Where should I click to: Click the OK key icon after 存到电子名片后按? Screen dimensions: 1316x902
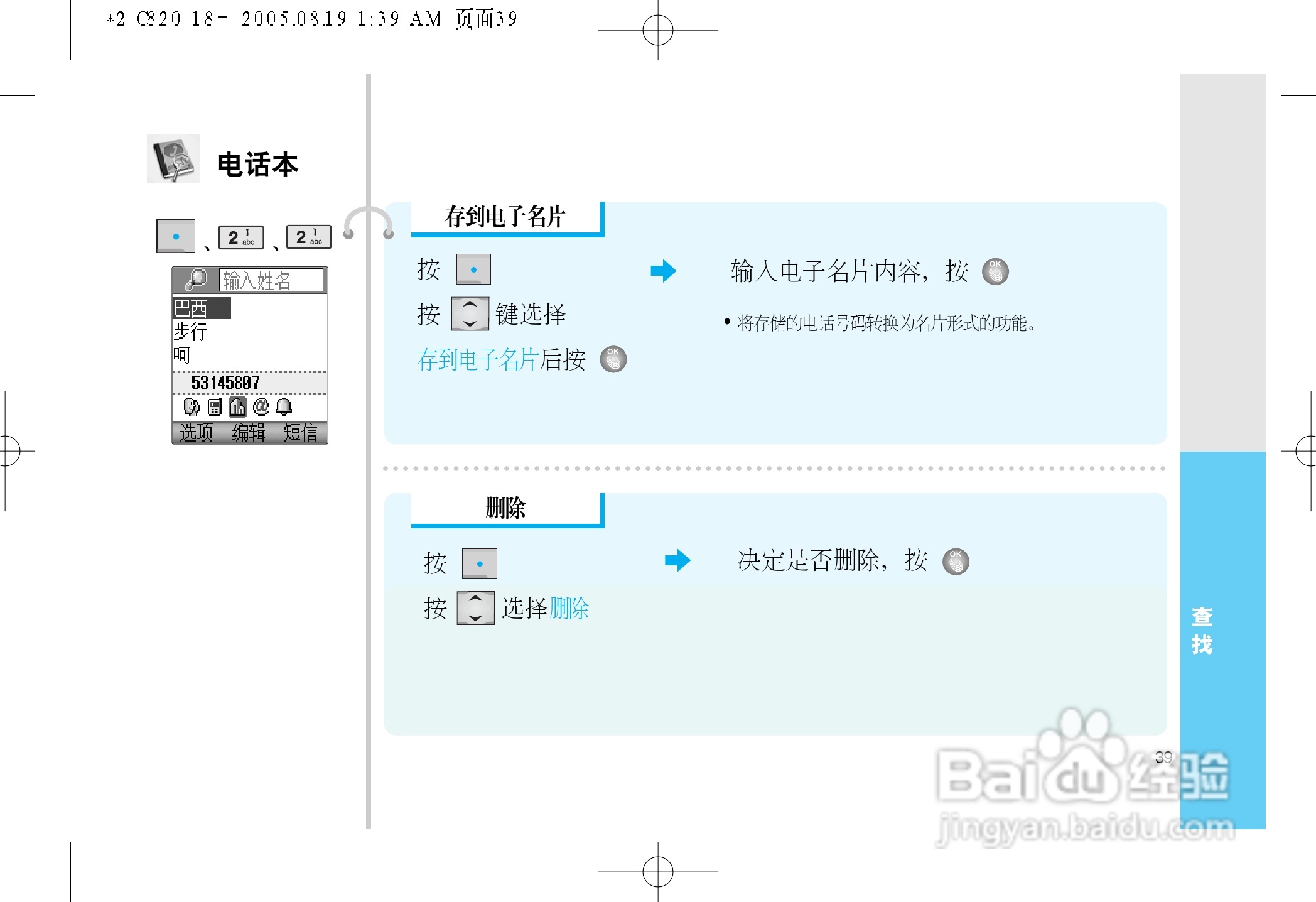click(613, 359)
